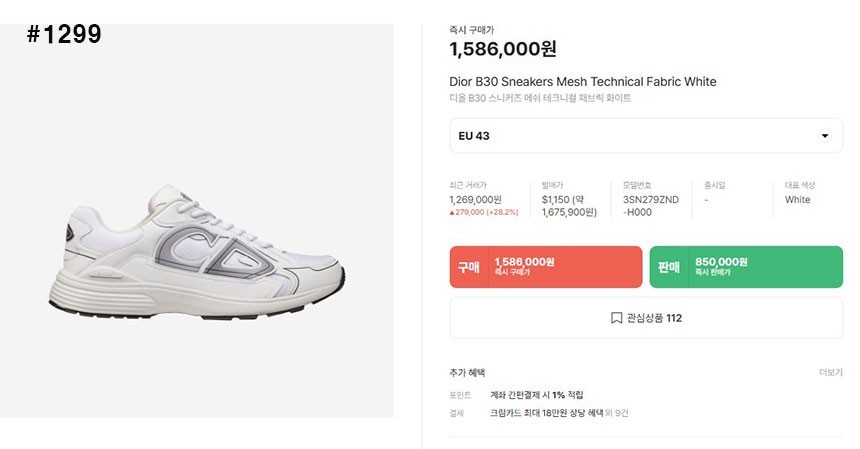This screenshot has width=860, height=449.
Task: Click the Dior B30 Sneakers English product title
Action: coord(583,81)
